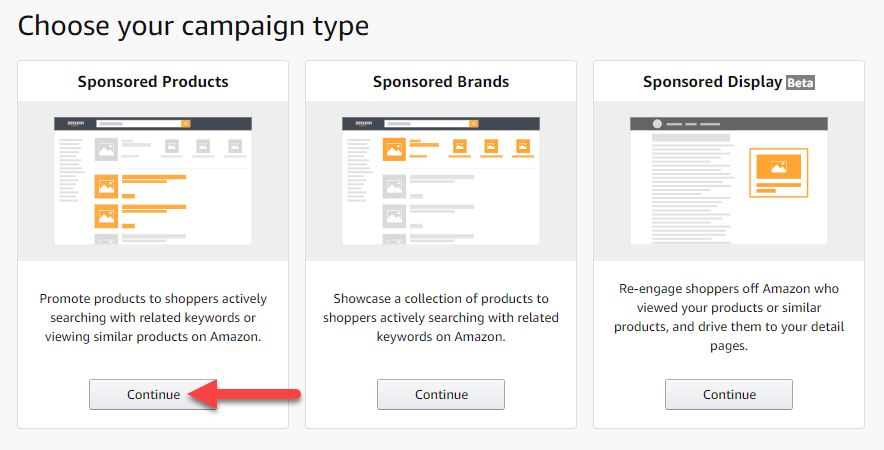Select the Sponsored Display preview image

[728, 180]
